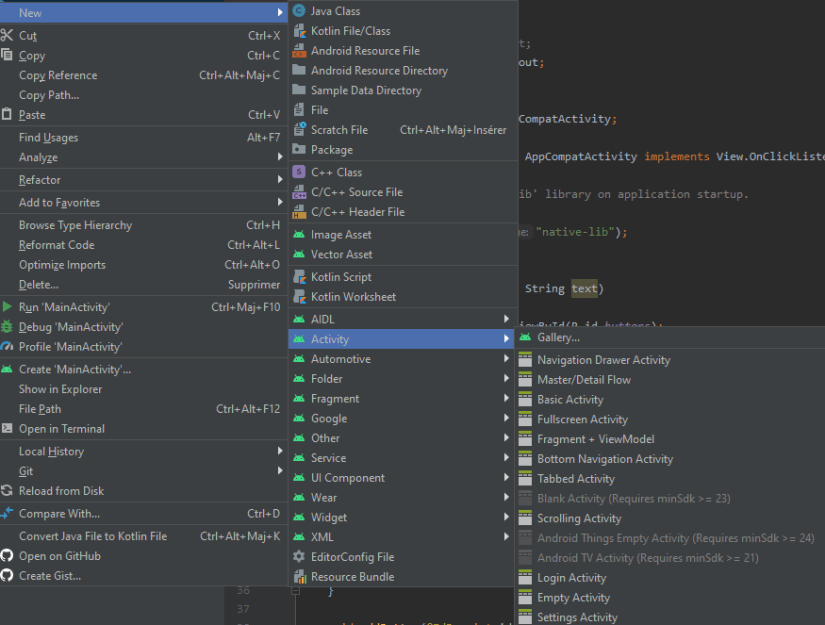Click line number 36 in the editor
Image resolution: width=825 pixels, height=625 pixels.
point(242,591)
